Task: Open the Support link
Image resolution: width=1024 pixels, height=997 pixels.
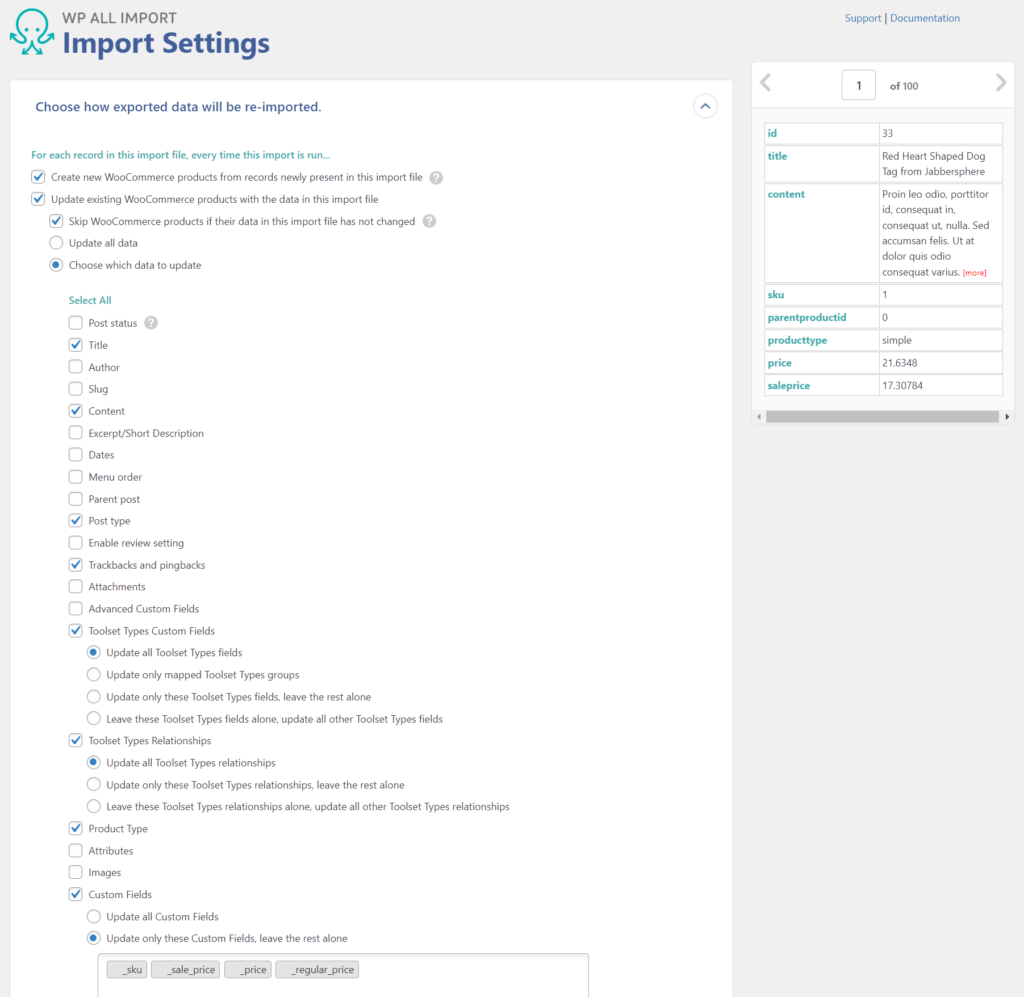Action: tap(863, 18)
